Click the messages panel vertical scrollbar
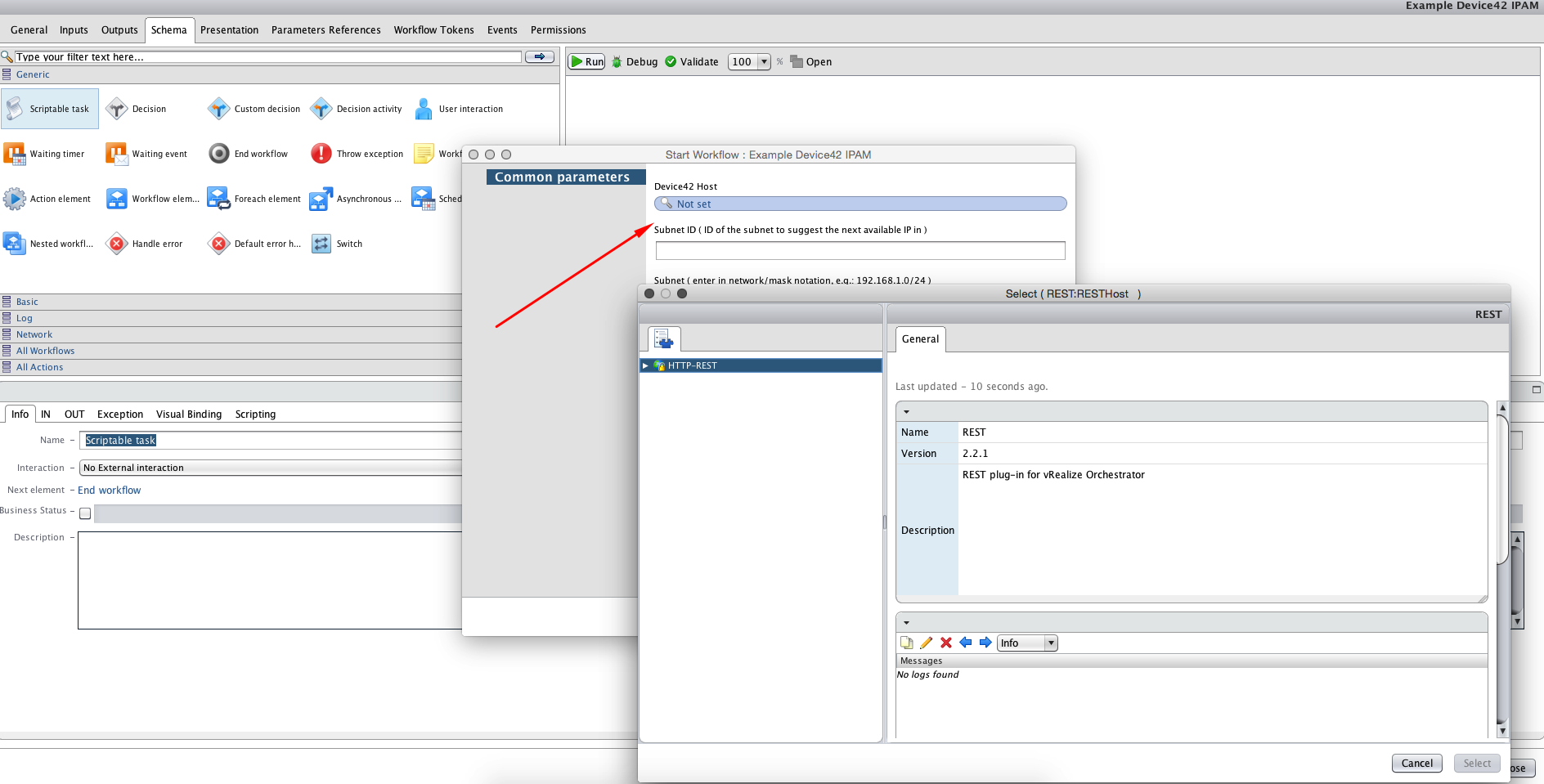 pos(1502,568)
